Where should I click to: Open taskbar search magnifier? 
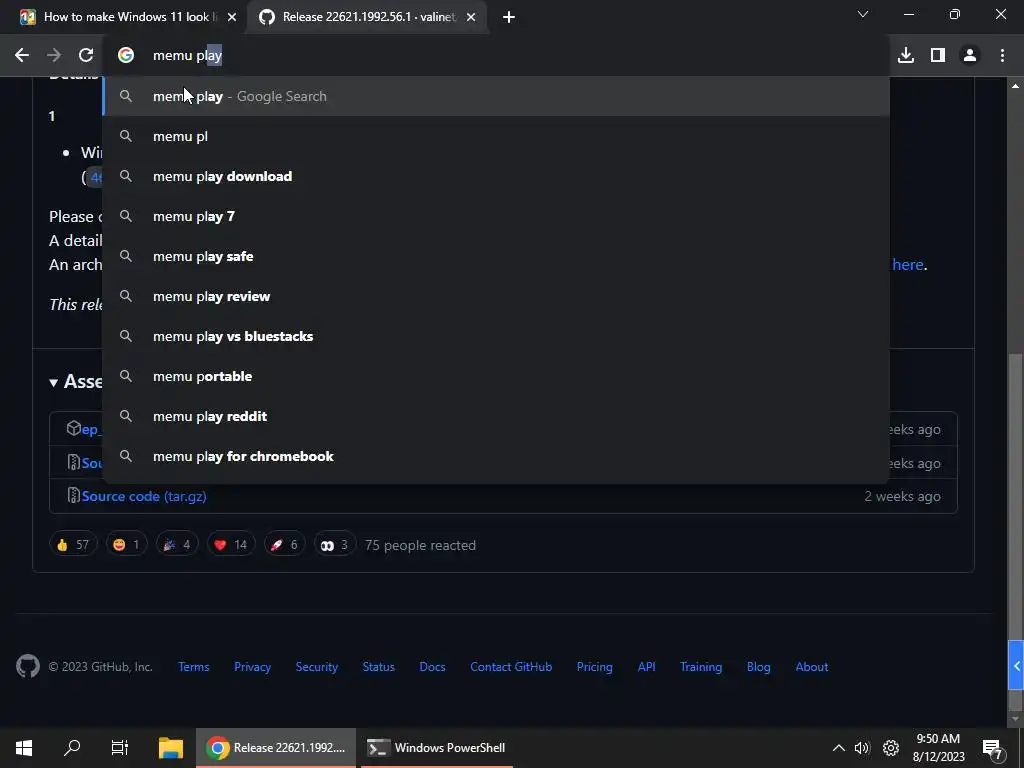[x=72, y=748]
